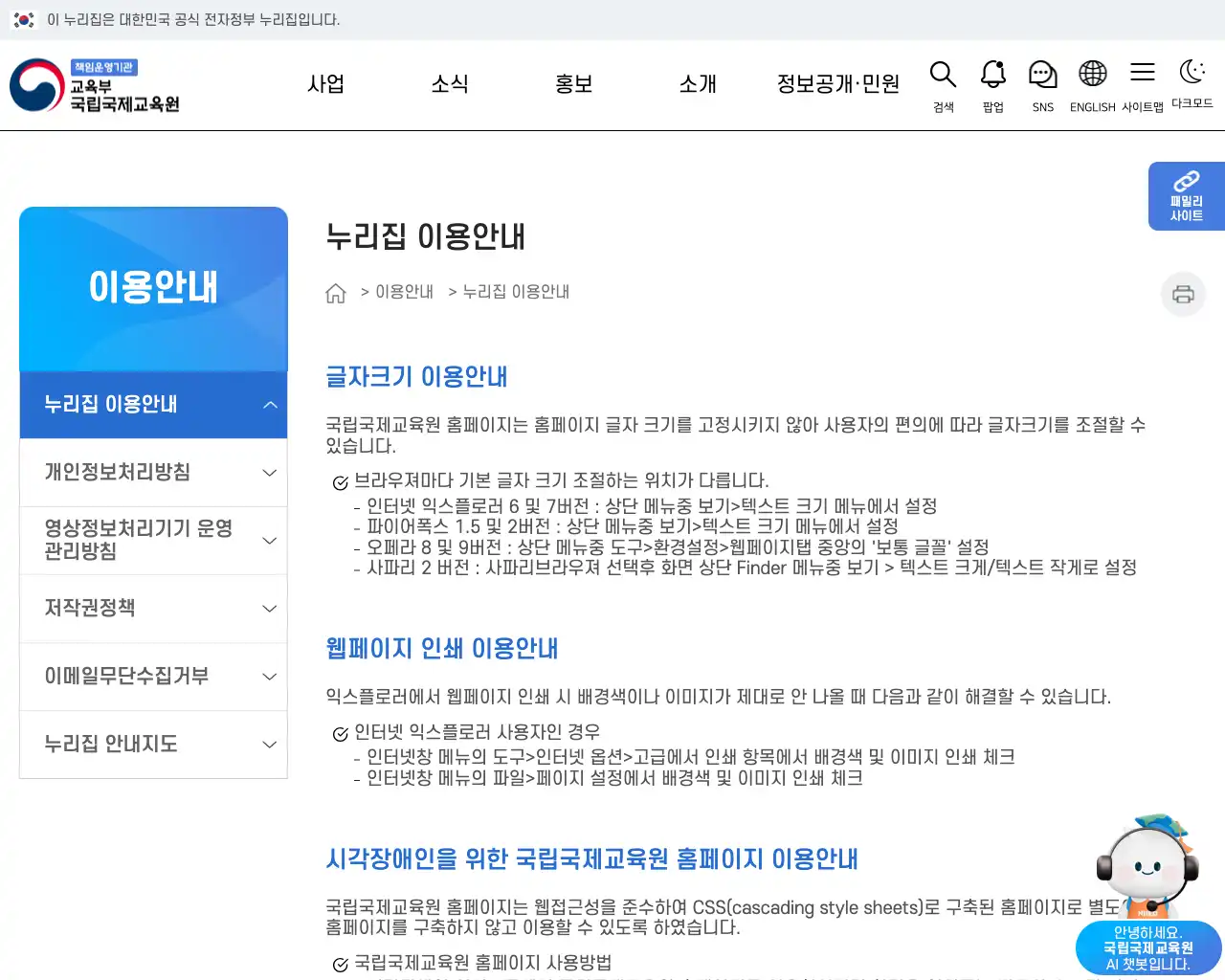
Task: Click the Korean flag in the top banner
Action: pyautogui.click(x=24, y=19)
